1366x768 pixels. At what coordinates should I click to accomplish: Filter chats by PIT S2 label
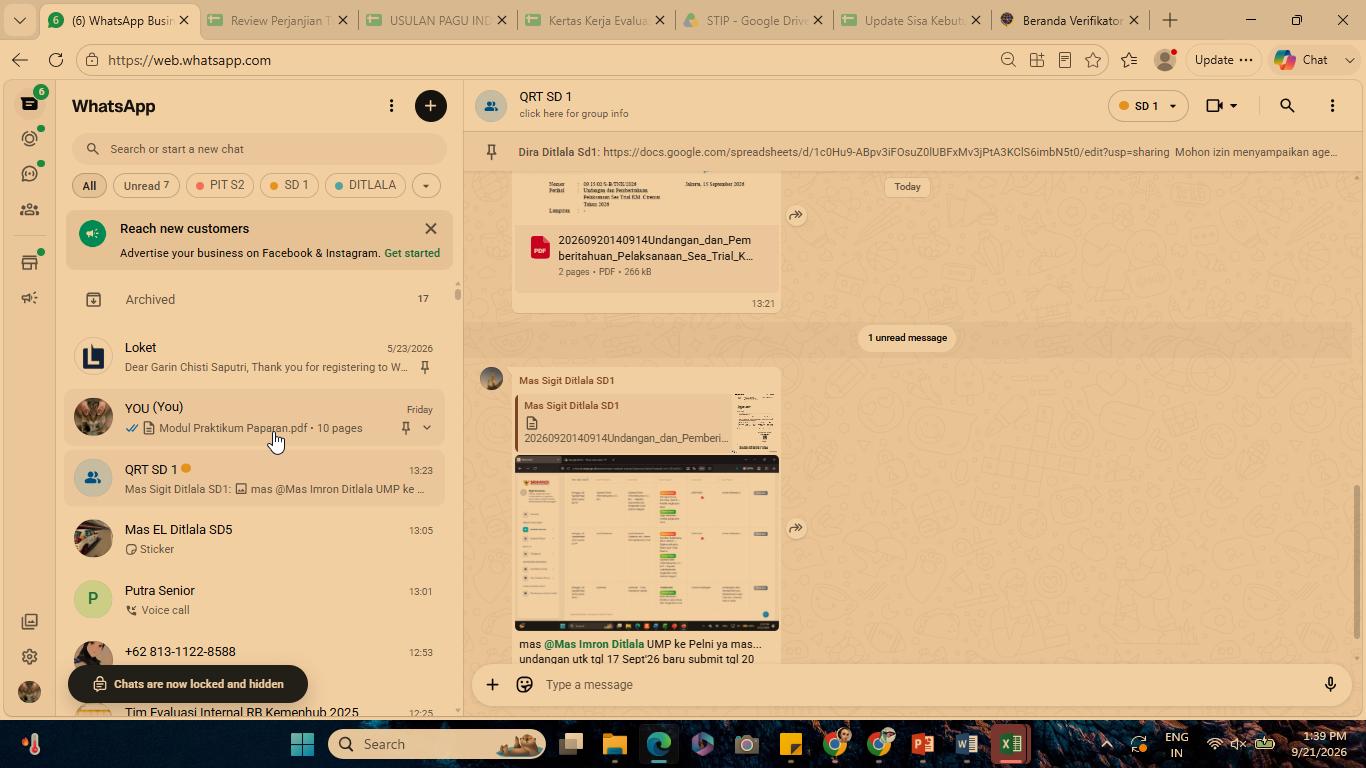click(220, 186)
